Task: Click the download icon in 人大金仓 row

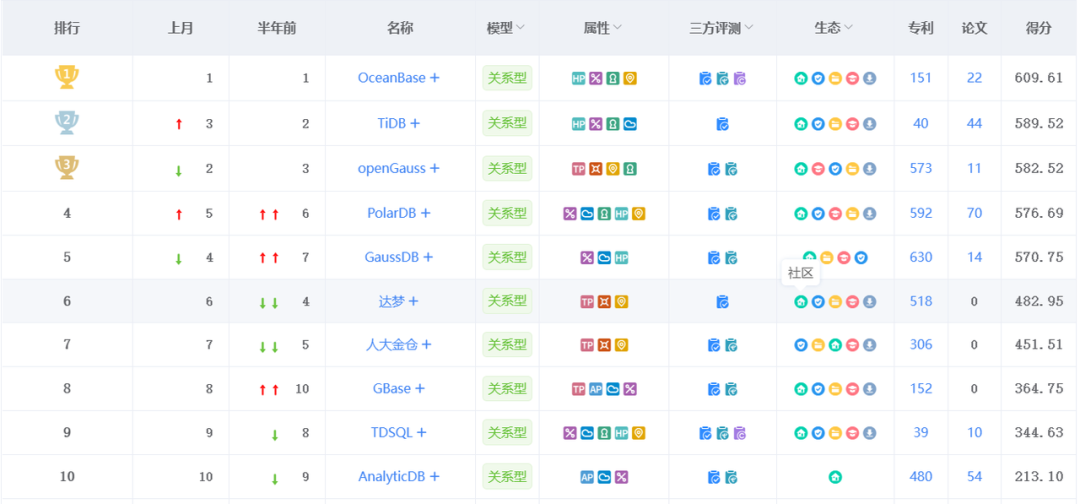Action: [x=870, y=345]
